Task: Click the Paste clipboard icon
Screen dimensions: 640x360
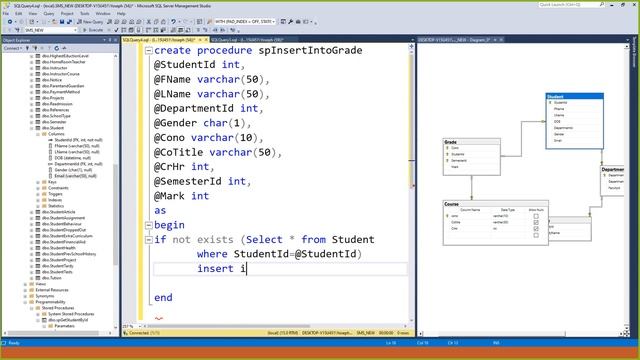Action: click(x=164, y=22)
